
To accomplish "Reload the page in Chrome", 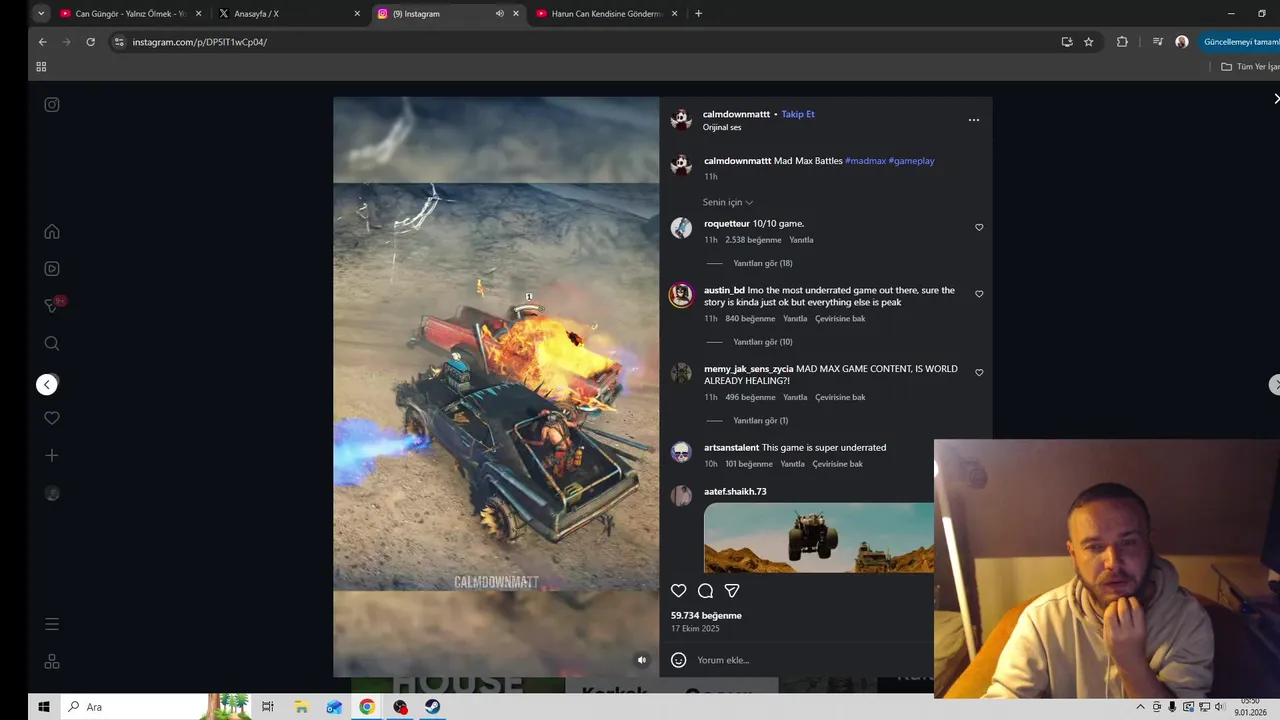I will pyautogui.click(x=90, y=42).
